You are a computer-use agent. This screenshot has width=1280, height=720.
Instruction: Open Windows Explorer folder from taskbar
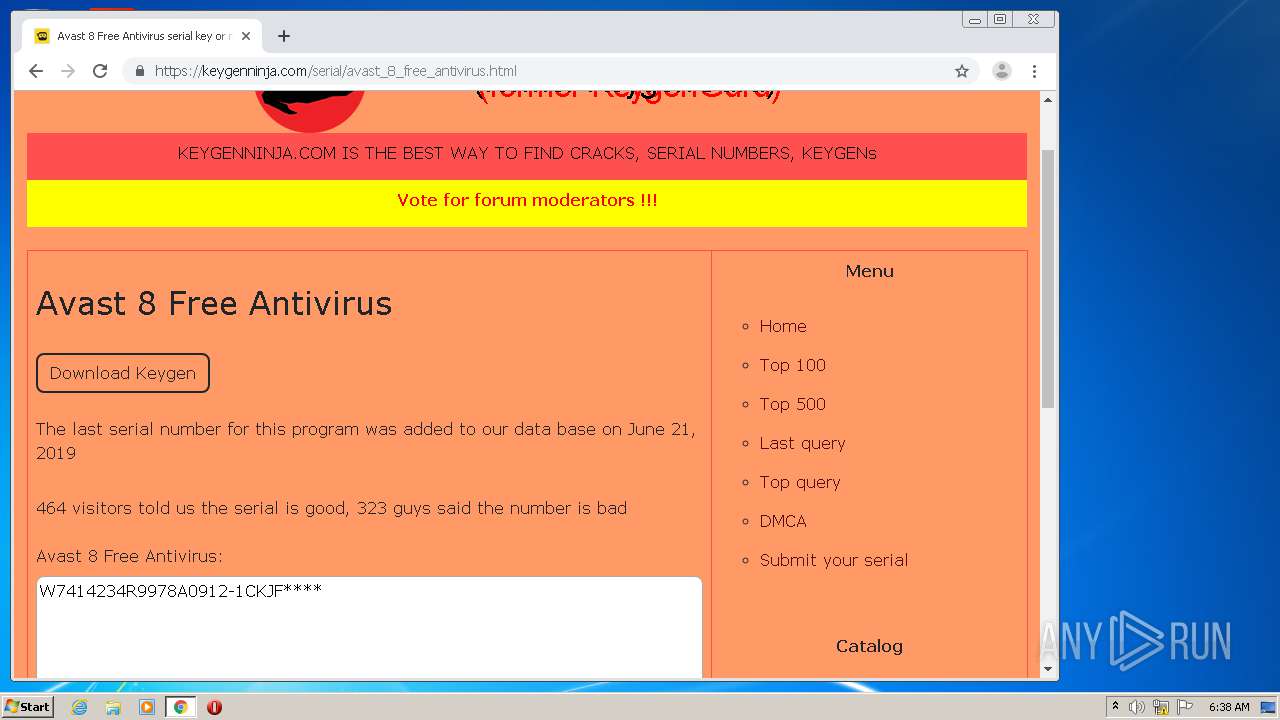pos(113,707)
